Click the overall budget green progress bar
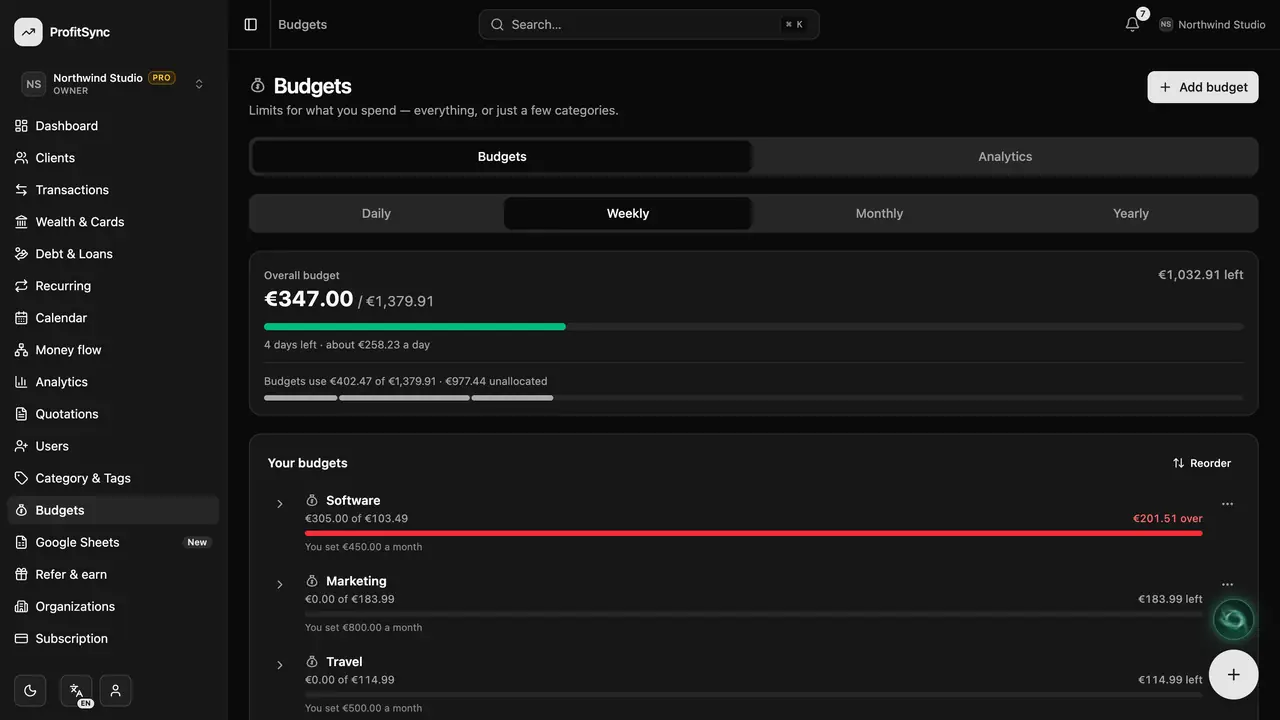1280x720 pixels. click(x=414, y=327)
